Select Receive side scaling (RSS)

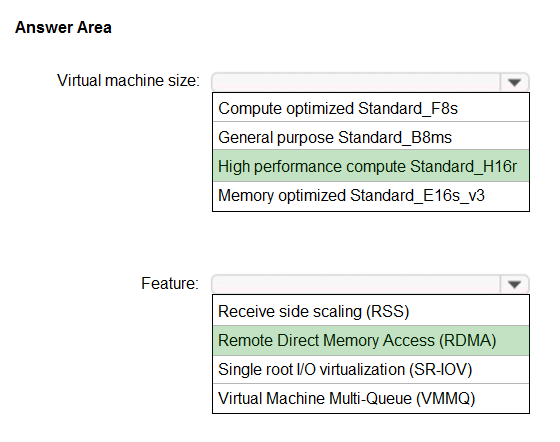tap(371, 311)
